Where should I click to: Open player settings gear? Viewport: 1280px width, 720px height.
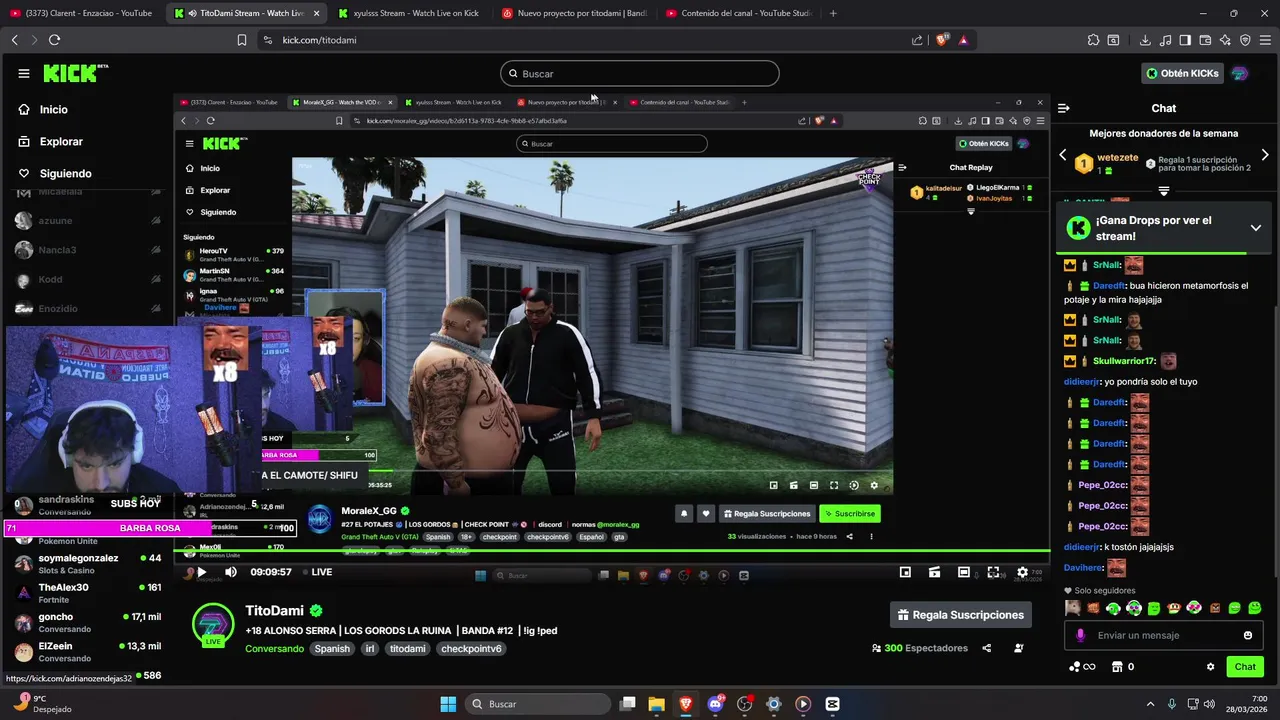(1022, 572)
